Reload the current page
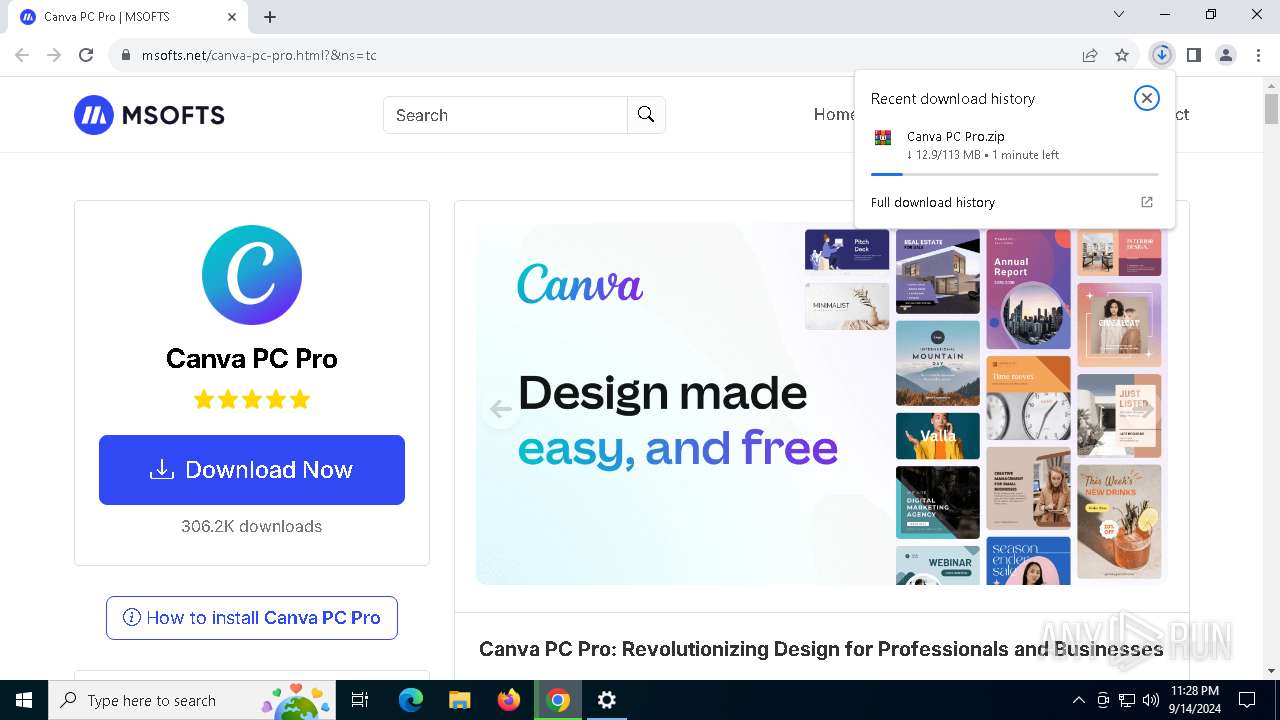1280x720 pixels. [x=86, y=55]
